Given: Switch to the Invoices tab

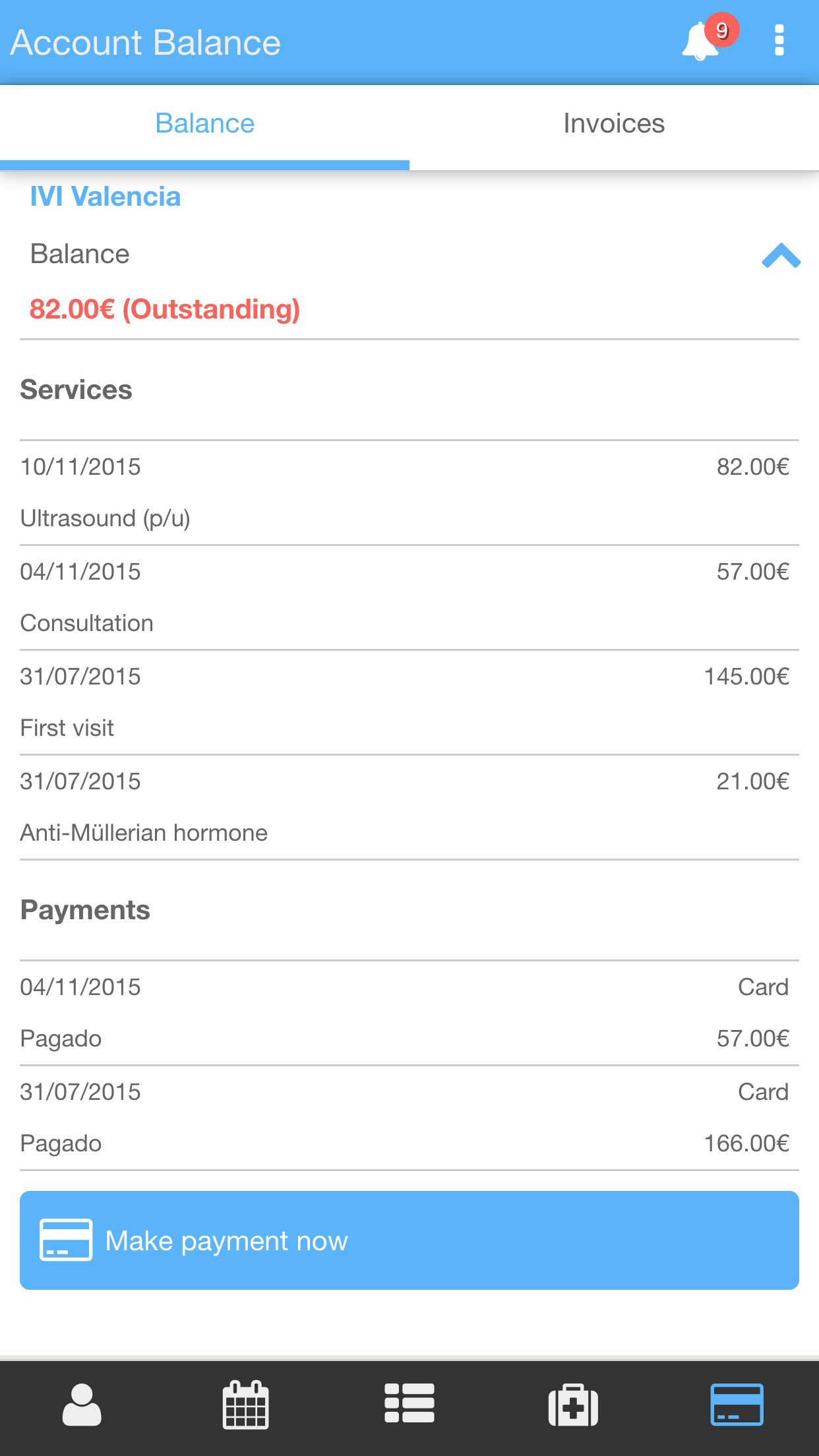Looking at the screenshot, I should (614, 124).
